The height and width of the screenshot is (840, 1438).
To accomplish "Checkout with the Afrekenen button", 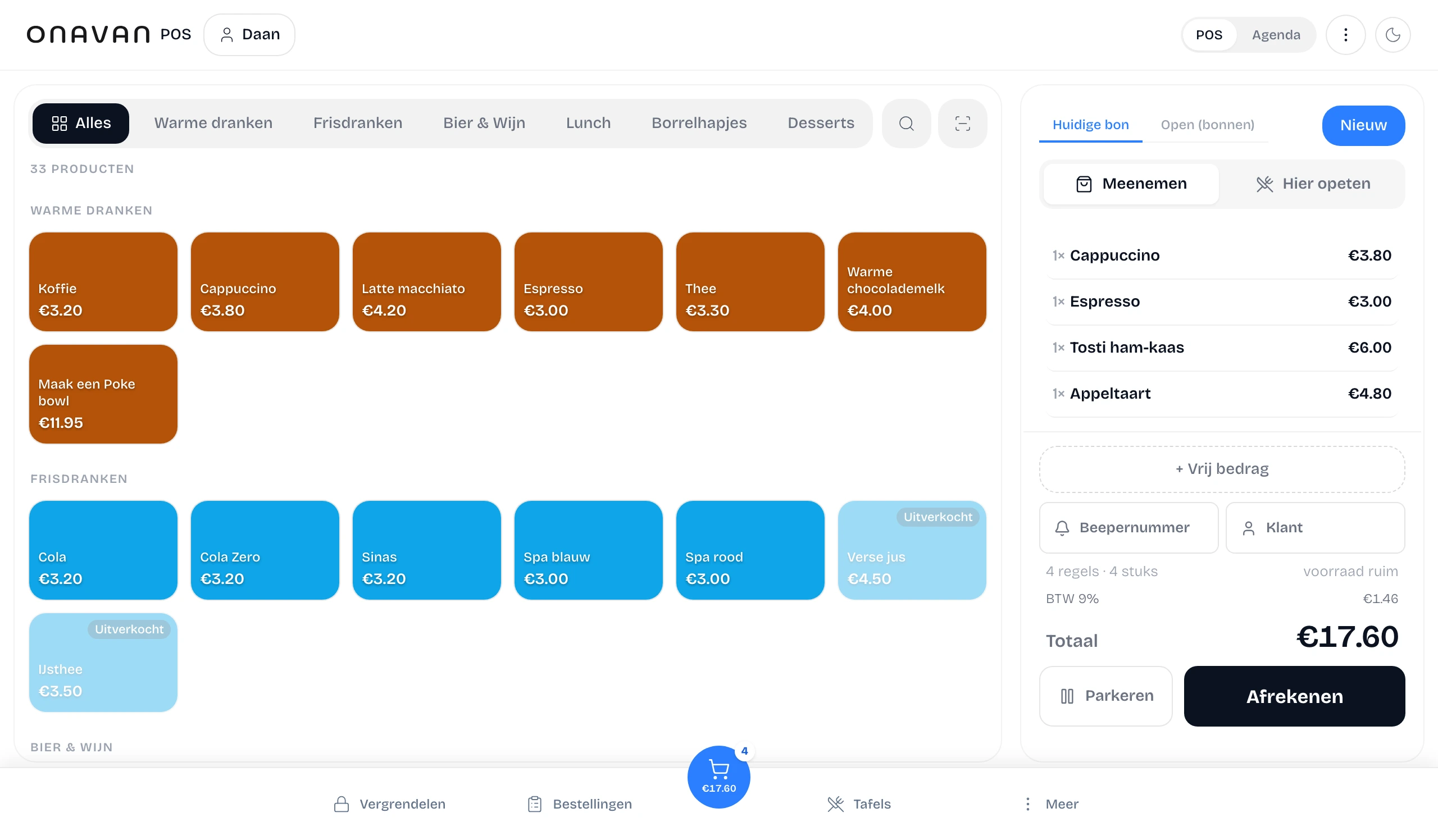I will click(x=1294, y=696).
